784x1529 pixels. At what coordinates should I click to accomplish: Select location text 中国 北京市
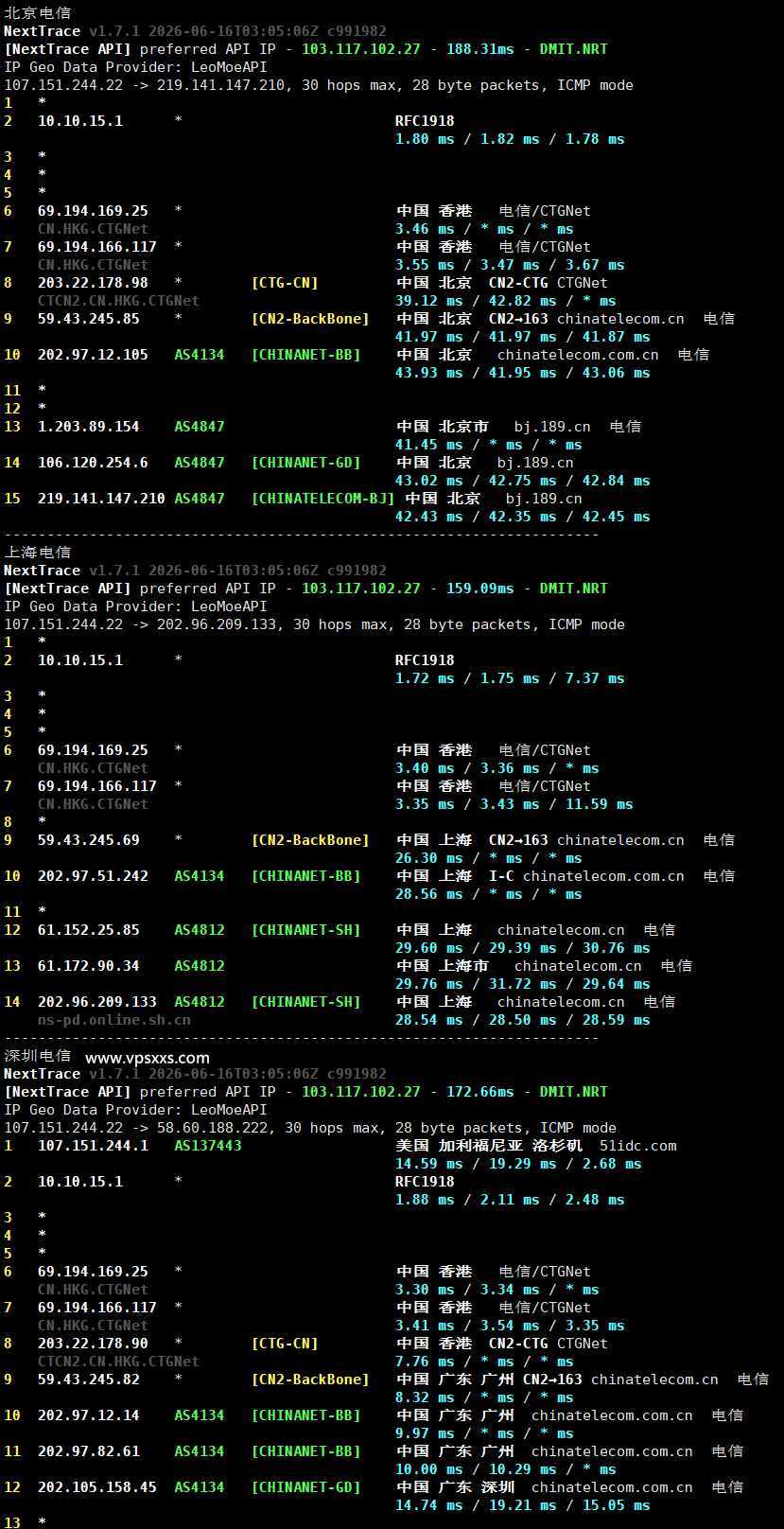click(x=443, y=427)
